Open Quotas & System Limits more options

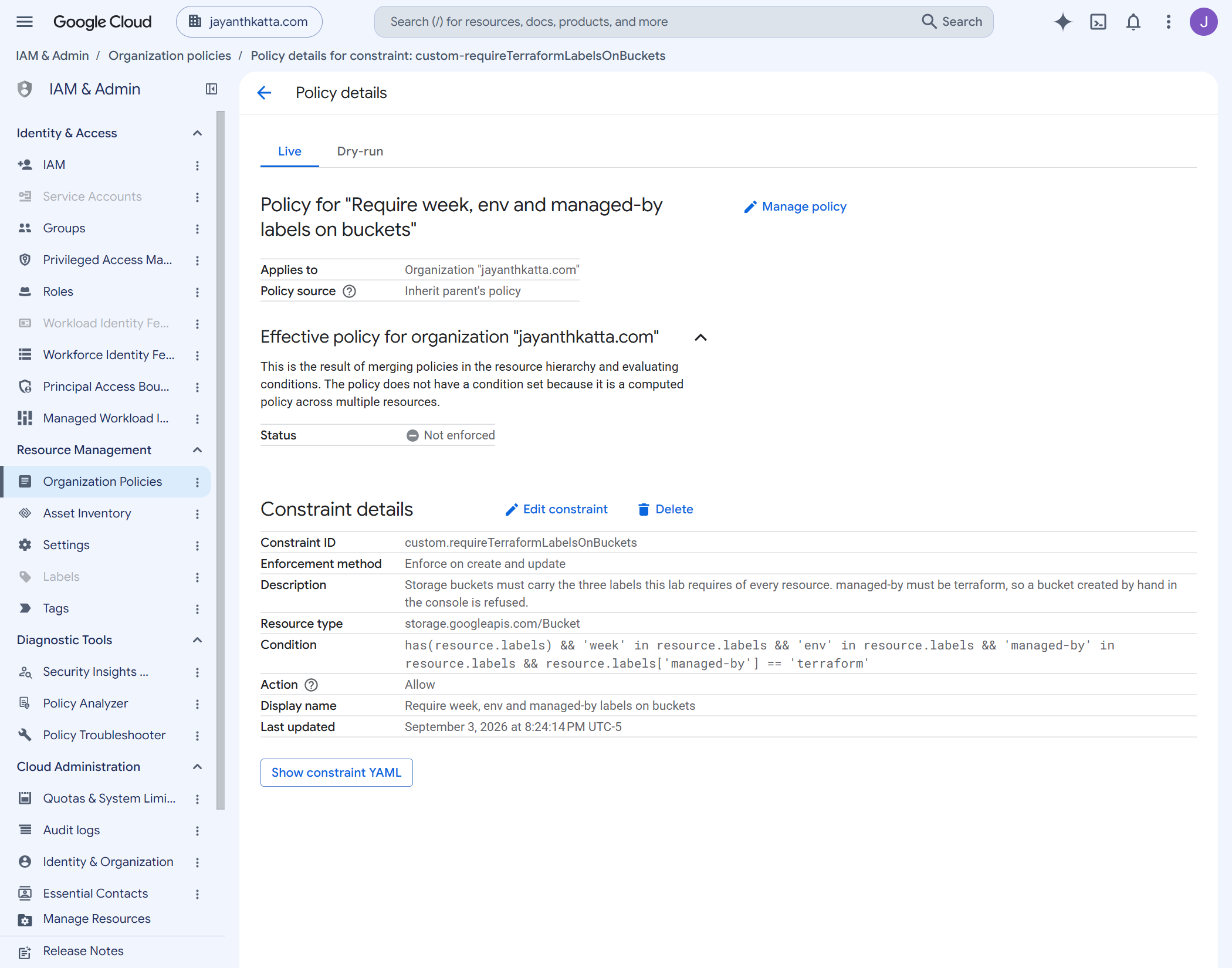[197, 799]
